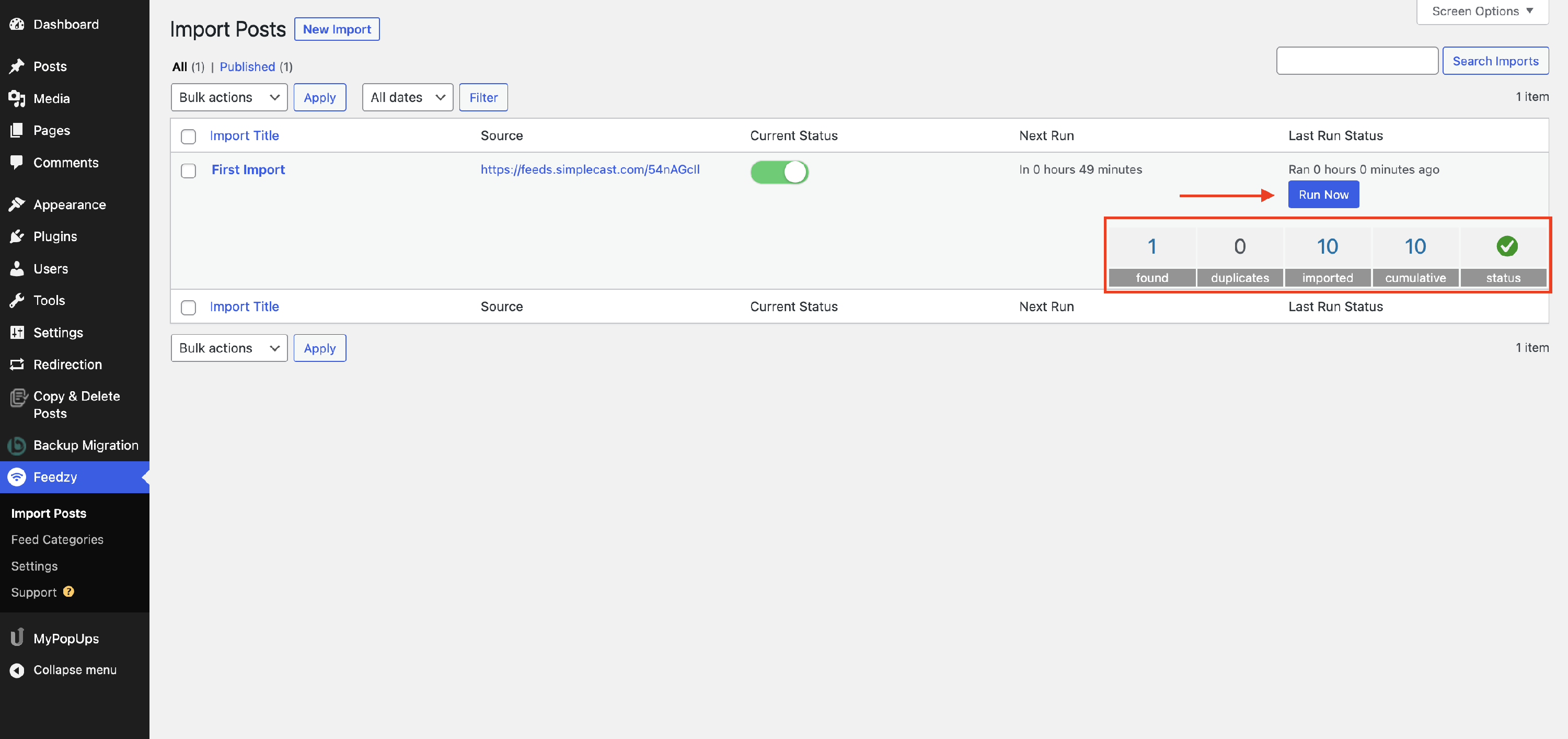Focus the Search Imports text field
Viewport: 1568px width, 739px height.
coord(1357,61)
